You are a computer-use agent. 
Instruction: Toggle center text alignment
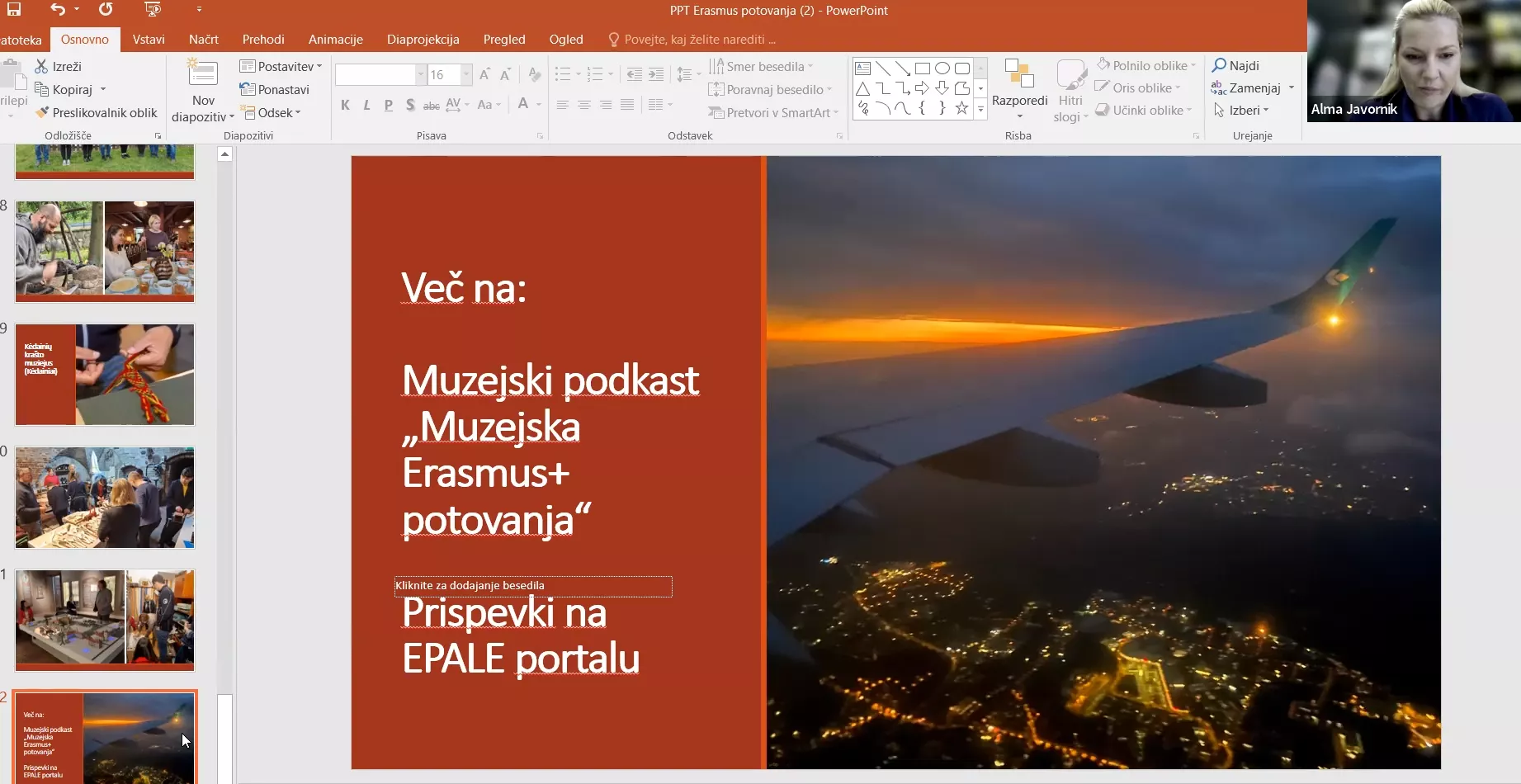[583, 105]
